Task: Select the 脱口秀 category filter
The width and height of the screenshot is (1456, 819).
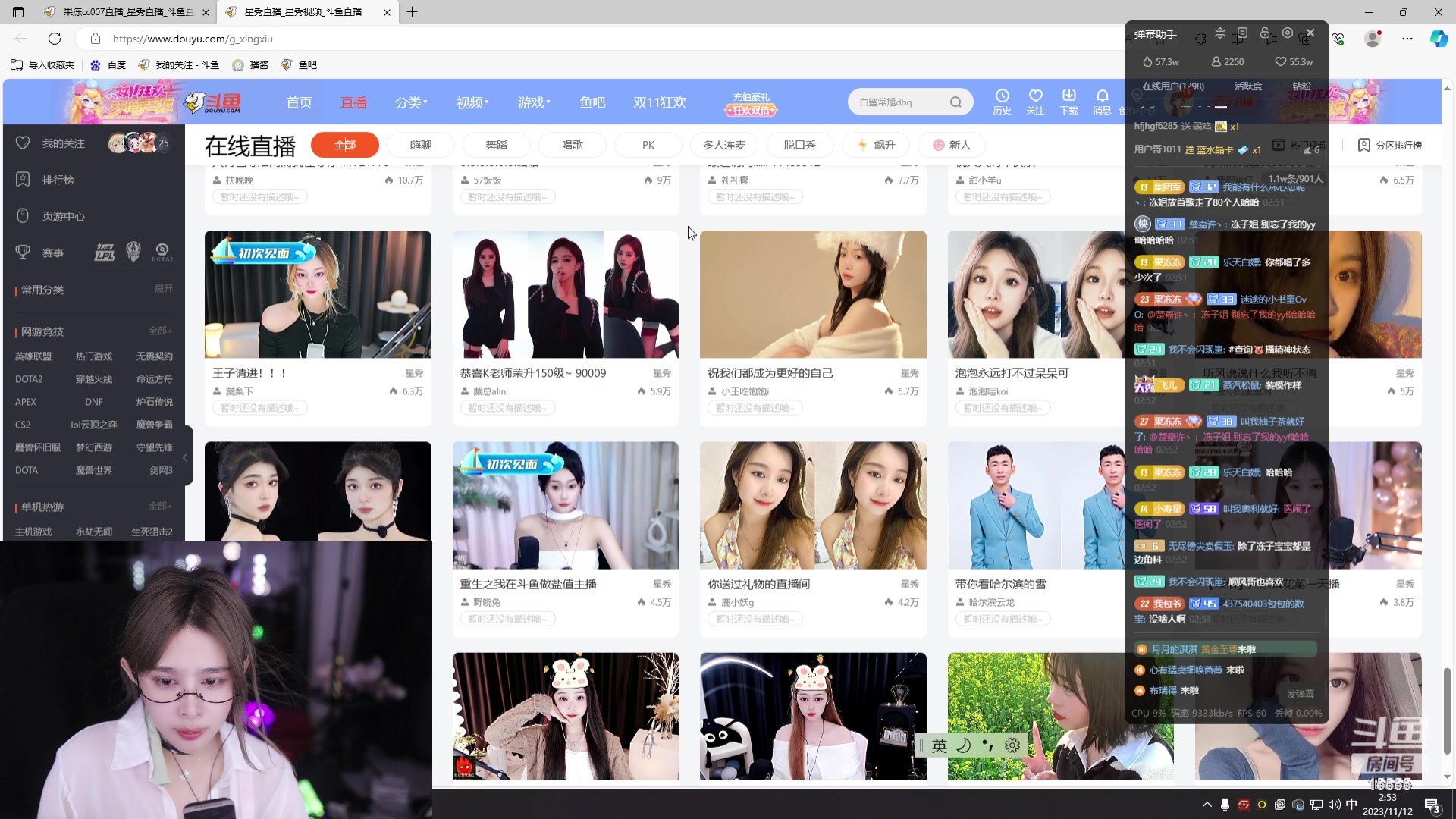Action: coord(800,145)
